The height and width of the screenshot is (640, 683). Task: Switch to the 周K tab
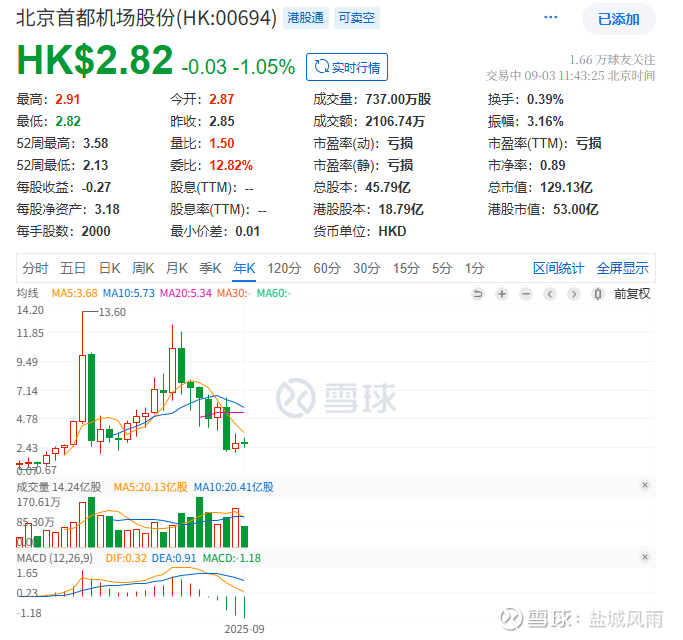pyautogui.click(x=143, y=268)
